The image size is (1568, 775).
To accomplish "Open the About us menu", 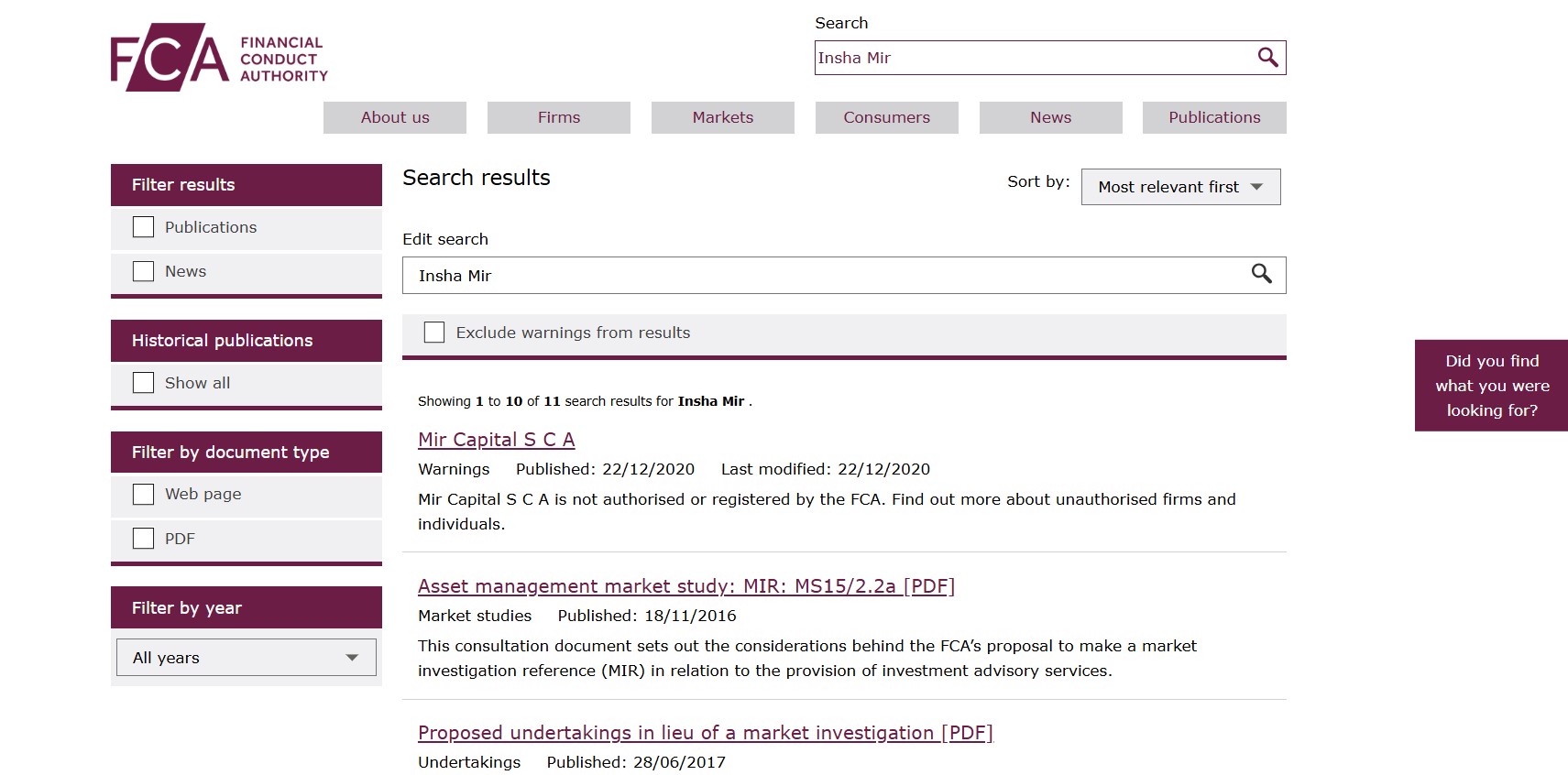I will [x=395, y=117].
